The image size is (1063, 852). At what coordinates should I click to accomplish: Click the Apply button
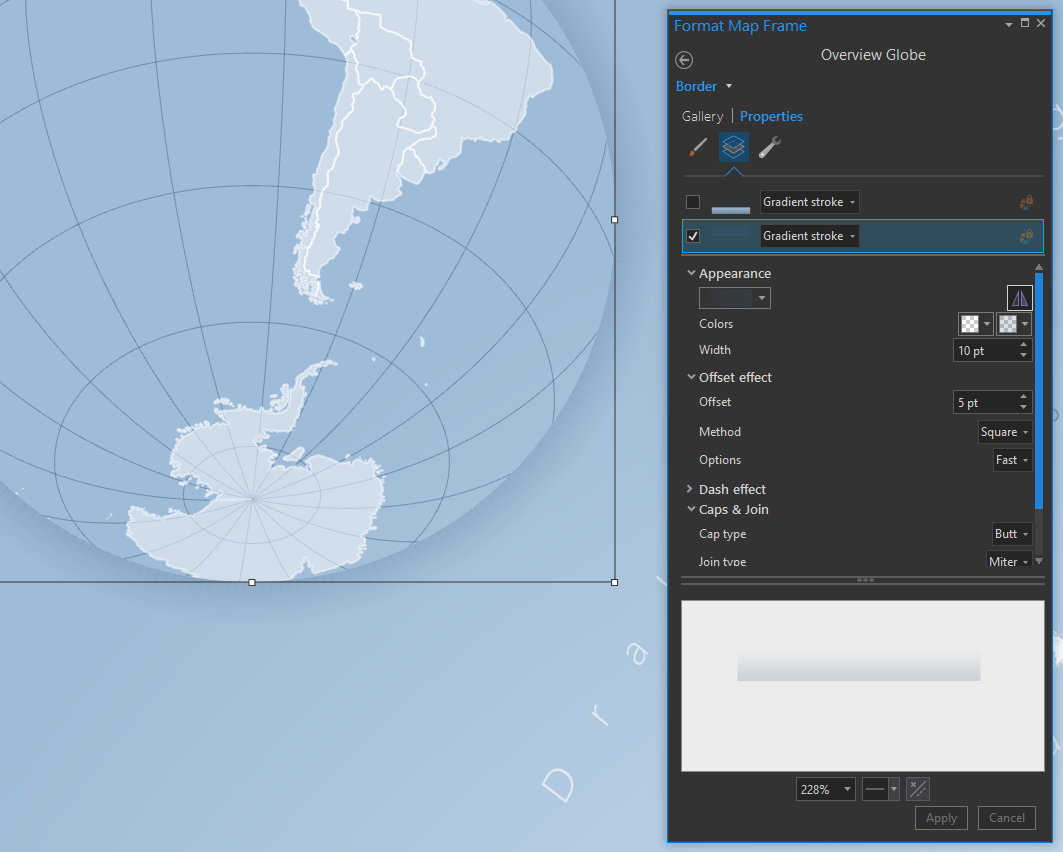(x=941, y=818)
